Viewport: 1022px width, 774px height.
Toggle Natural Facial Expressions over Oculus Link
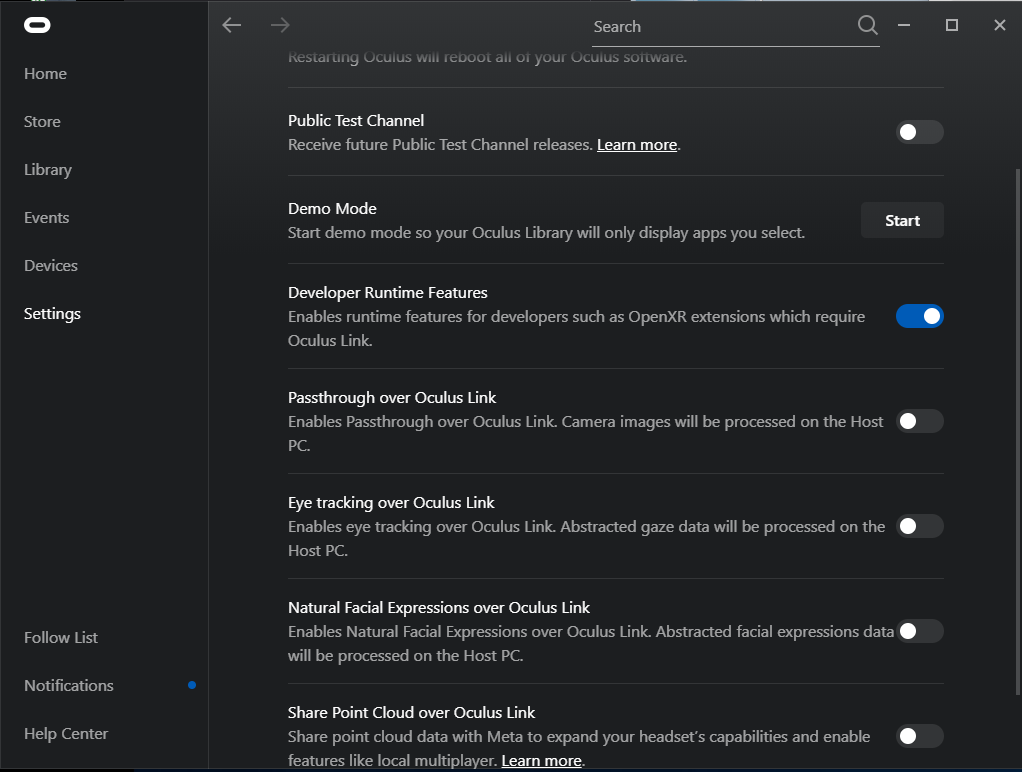(x=920, y=631)
